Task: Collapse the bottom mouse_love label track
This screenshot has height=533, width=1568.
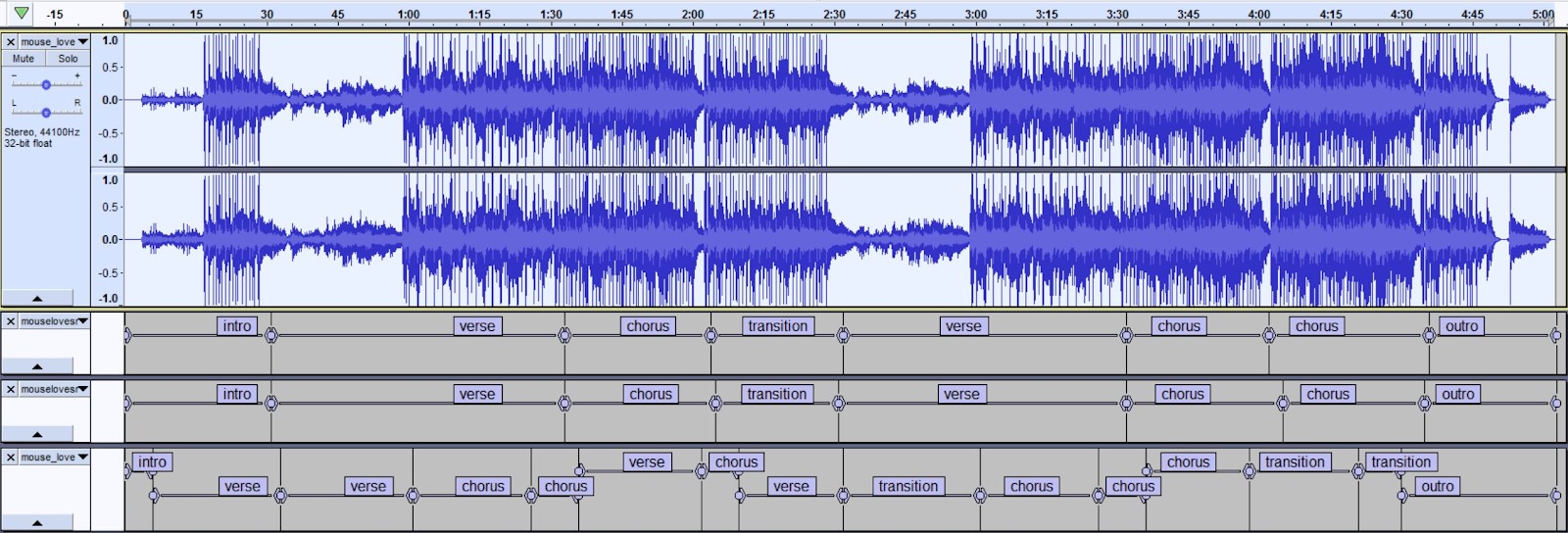Action: click(37, 523)
